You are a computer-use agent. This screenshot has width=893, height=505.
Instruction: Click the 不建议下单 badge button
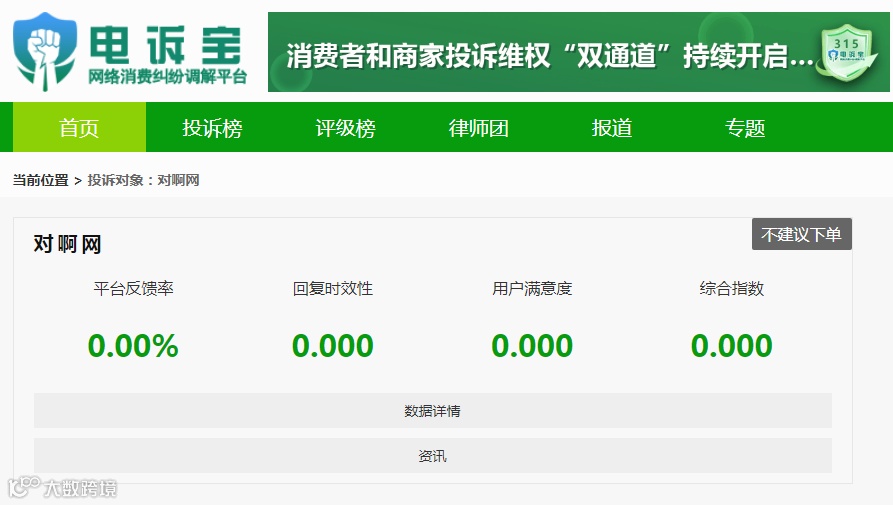[x=802, y=234]
